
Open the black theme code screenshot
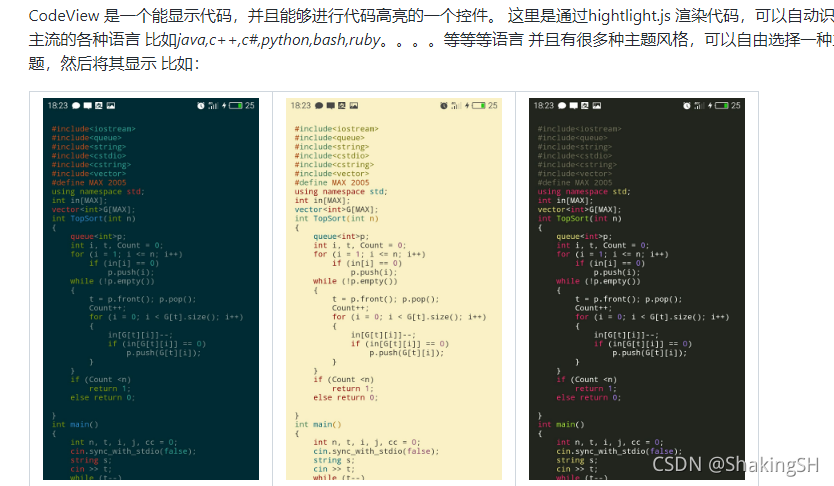click(637, 289)
